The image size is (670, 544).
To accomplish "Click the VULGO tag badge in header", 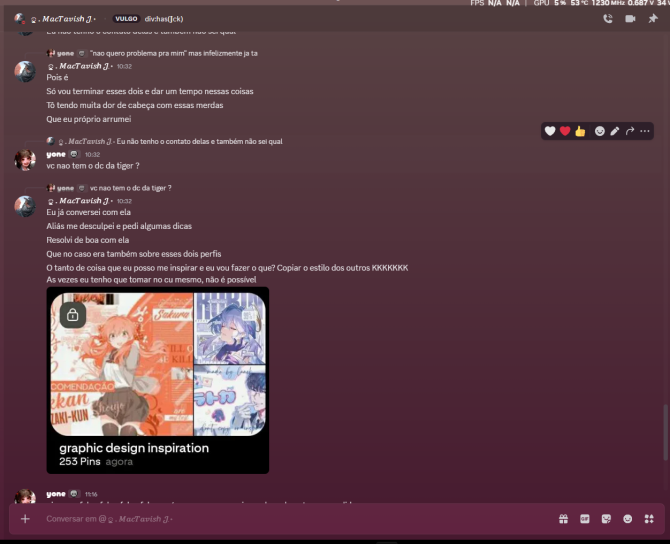I will pos(126,19).
